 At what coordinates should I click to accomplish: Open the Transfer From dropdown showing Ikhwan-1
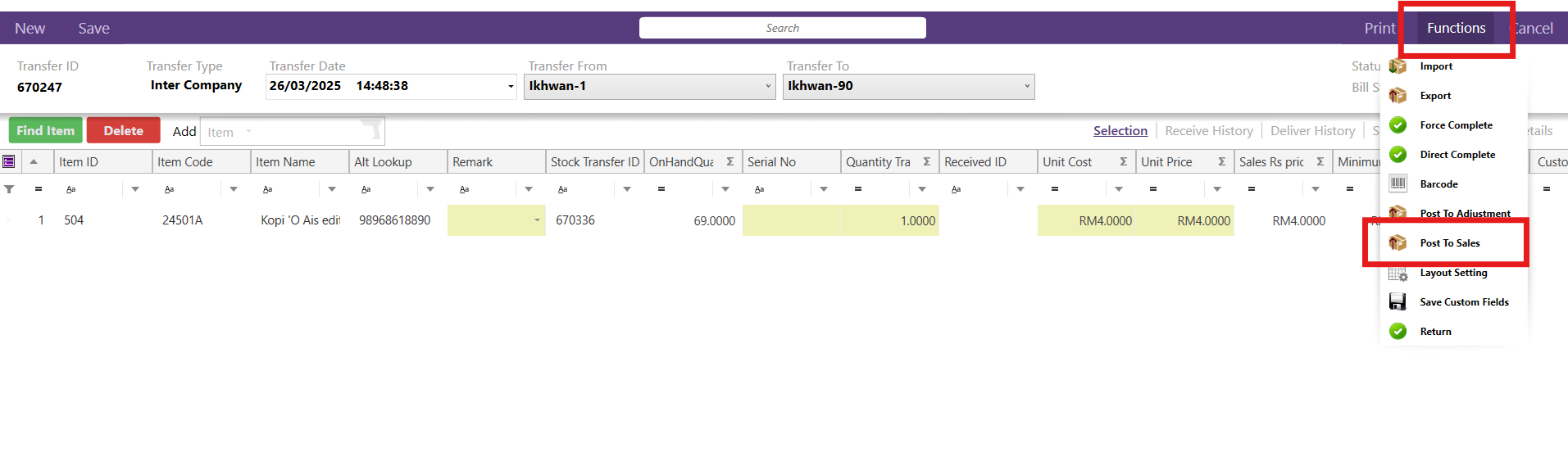(767, 86)
